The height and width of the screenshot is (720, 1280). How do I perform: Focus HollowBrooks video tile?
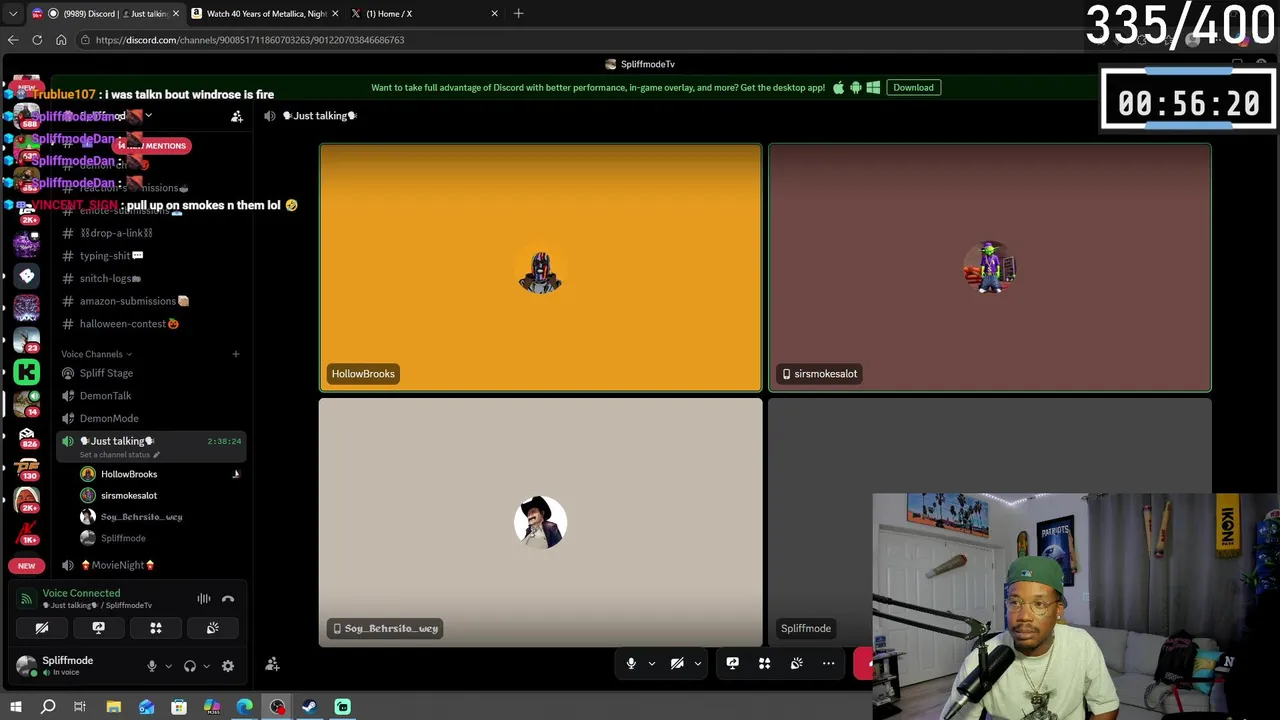point(540,268)
